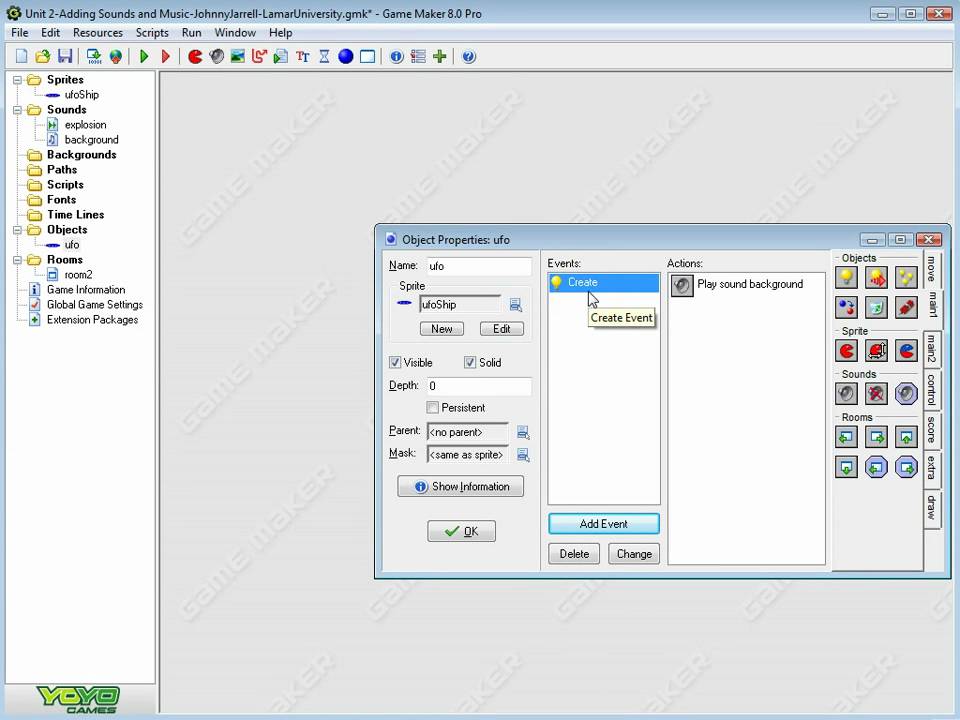Click into the object Name field
Viewport: 960px width, 720px height.
pyautogui.click(x=479, y=266)
